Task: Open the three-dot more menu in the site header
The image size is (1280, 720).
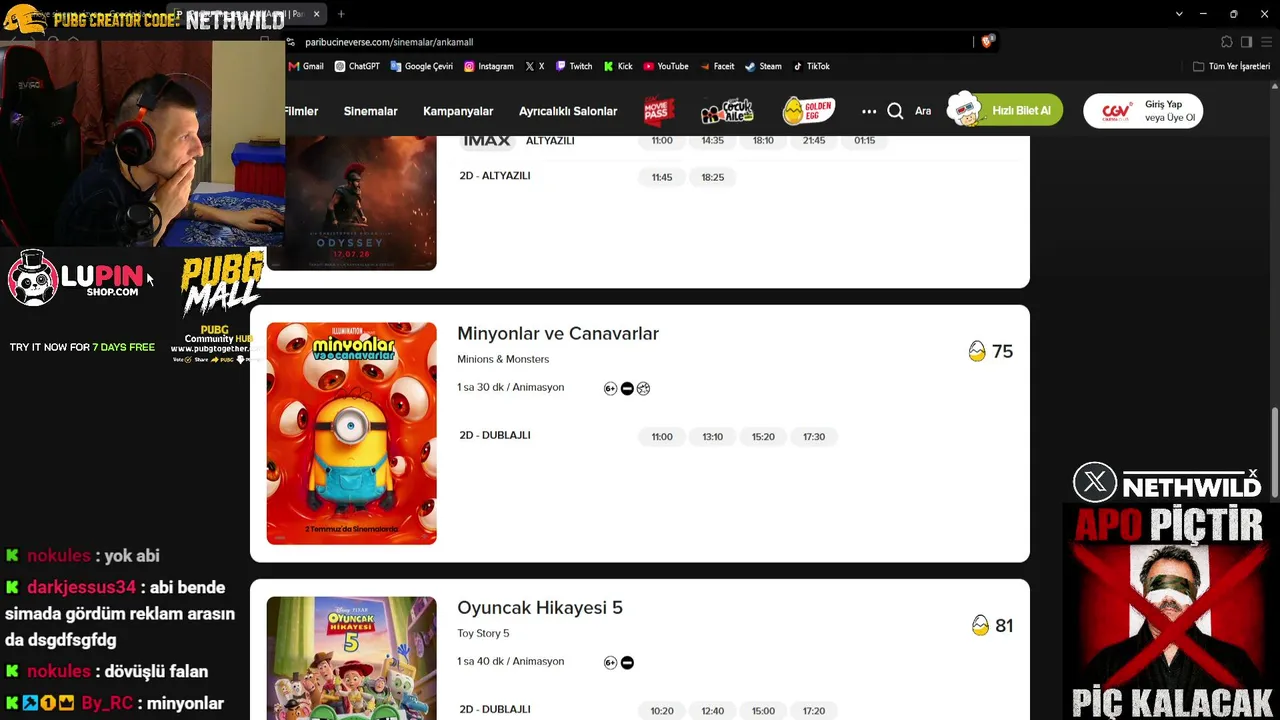Action: pos(869,111)
